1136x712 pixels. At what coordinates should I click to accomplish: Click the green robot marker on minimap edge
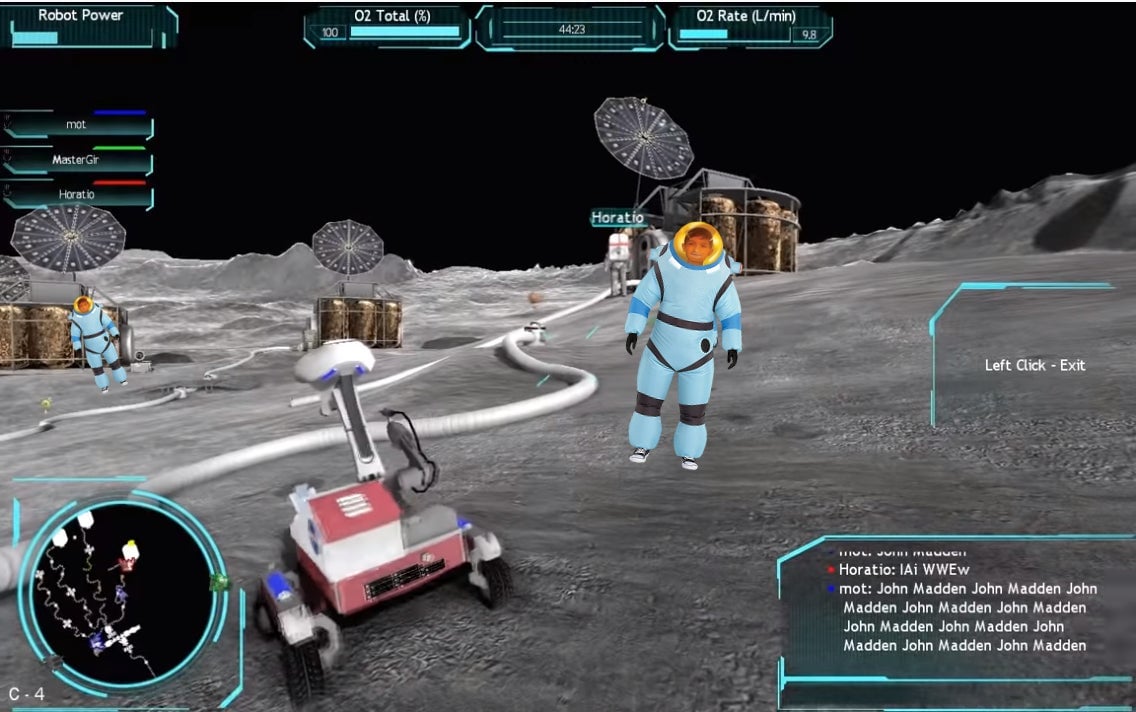(x=220, y=581)
